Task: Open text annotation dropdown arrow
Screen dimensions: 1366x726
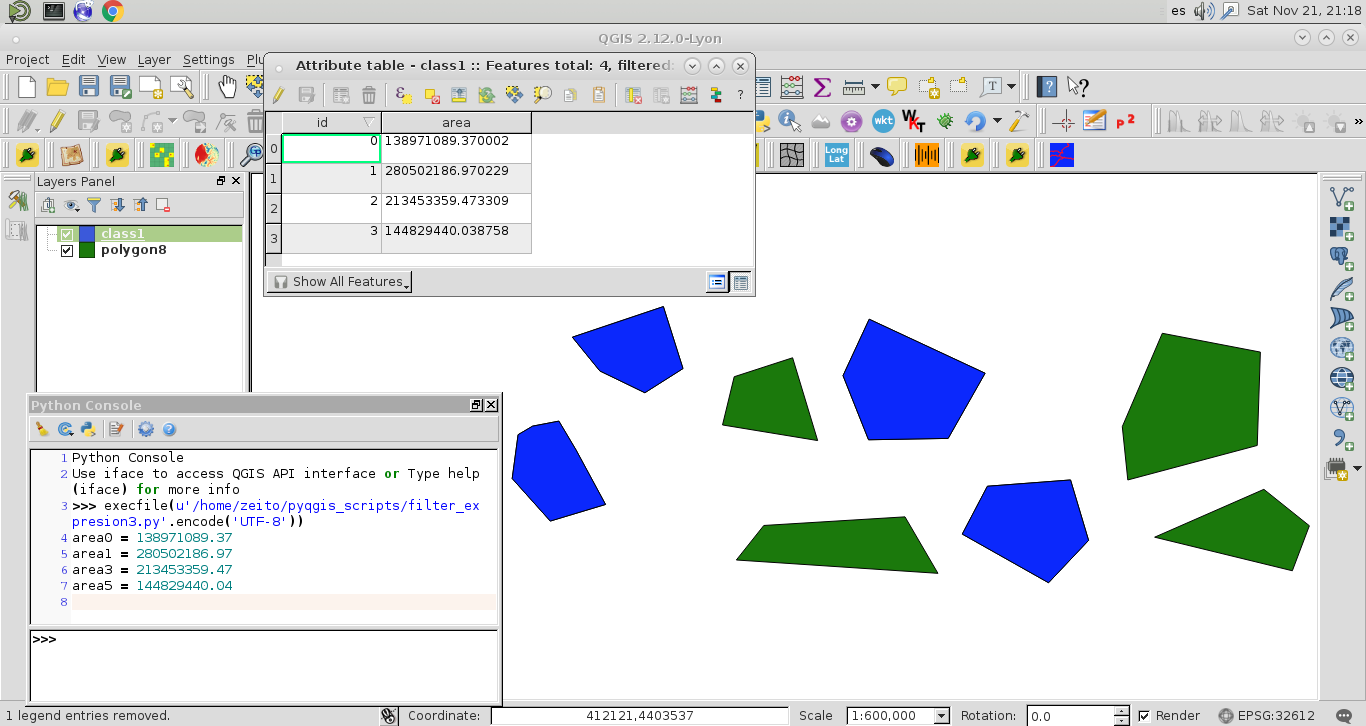Action: tap(1012, 87)
